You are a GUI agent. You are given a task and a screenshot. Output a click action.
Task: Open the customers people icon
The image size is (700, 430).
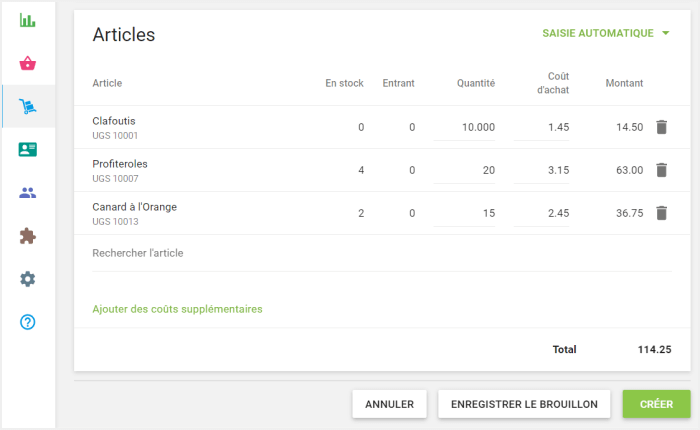[x=28, y=193]
